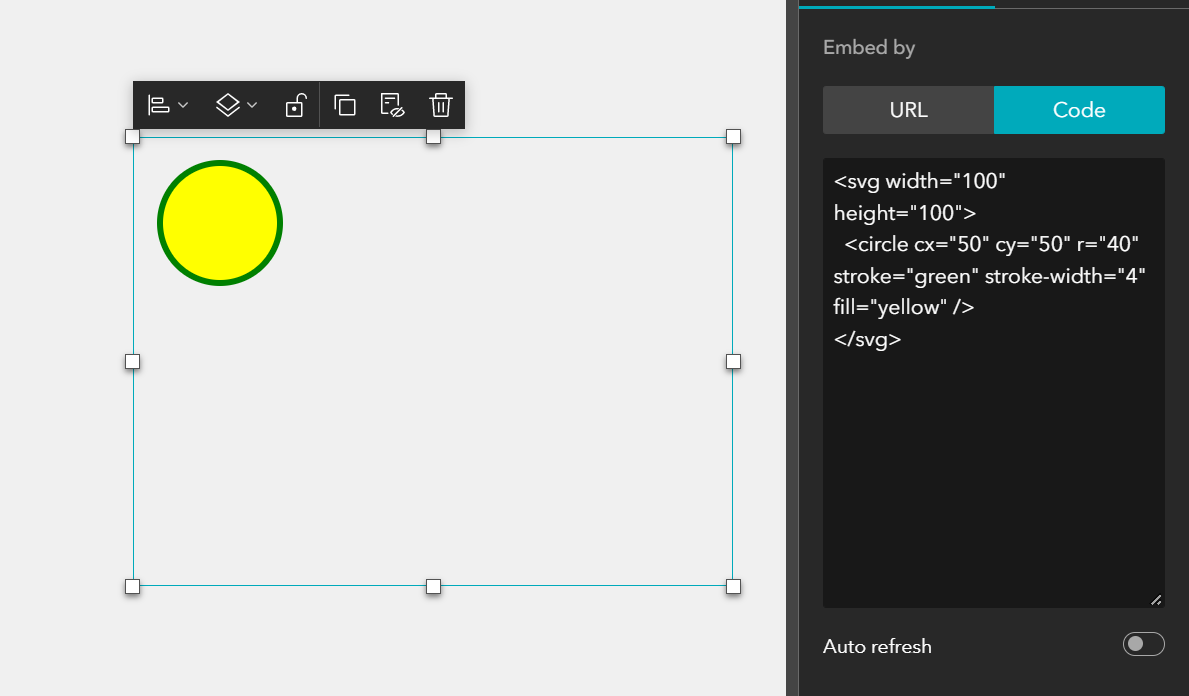Duplicate the element using the copy icon
1189x696 pixels.
[345, 104]
